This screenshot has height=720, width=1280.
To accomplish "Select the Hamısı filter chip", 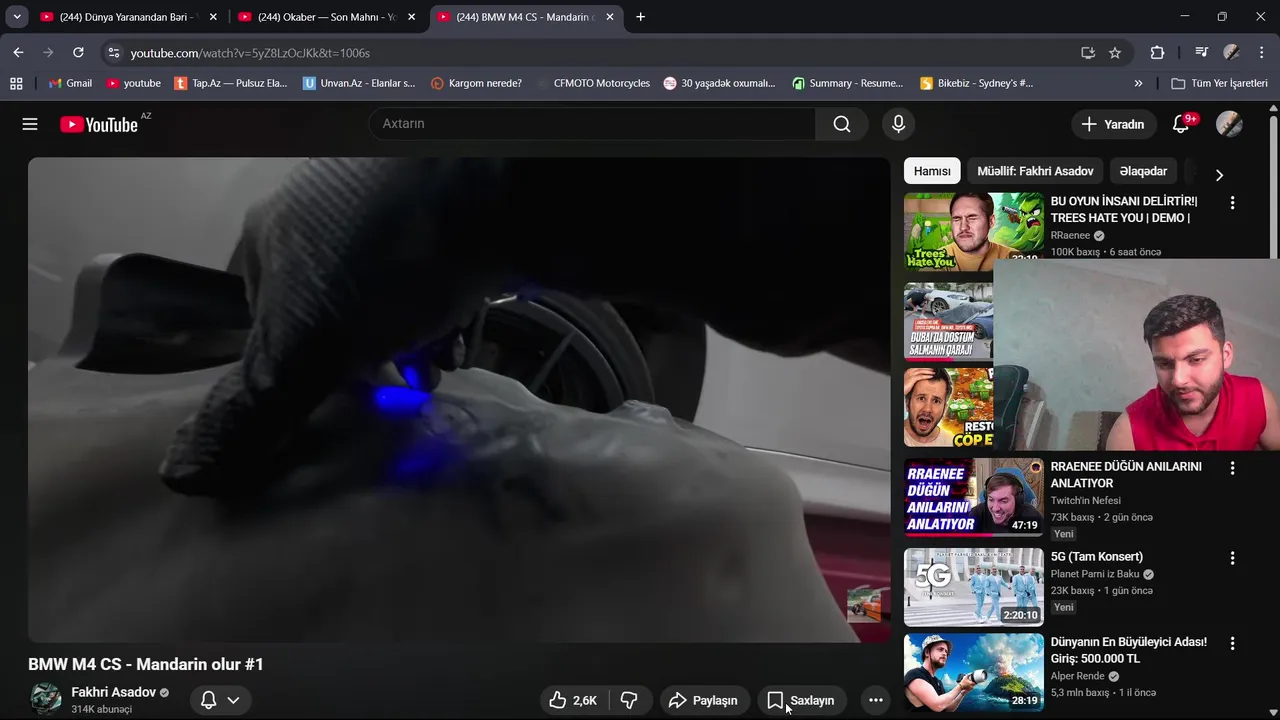I will coord(932,171).
